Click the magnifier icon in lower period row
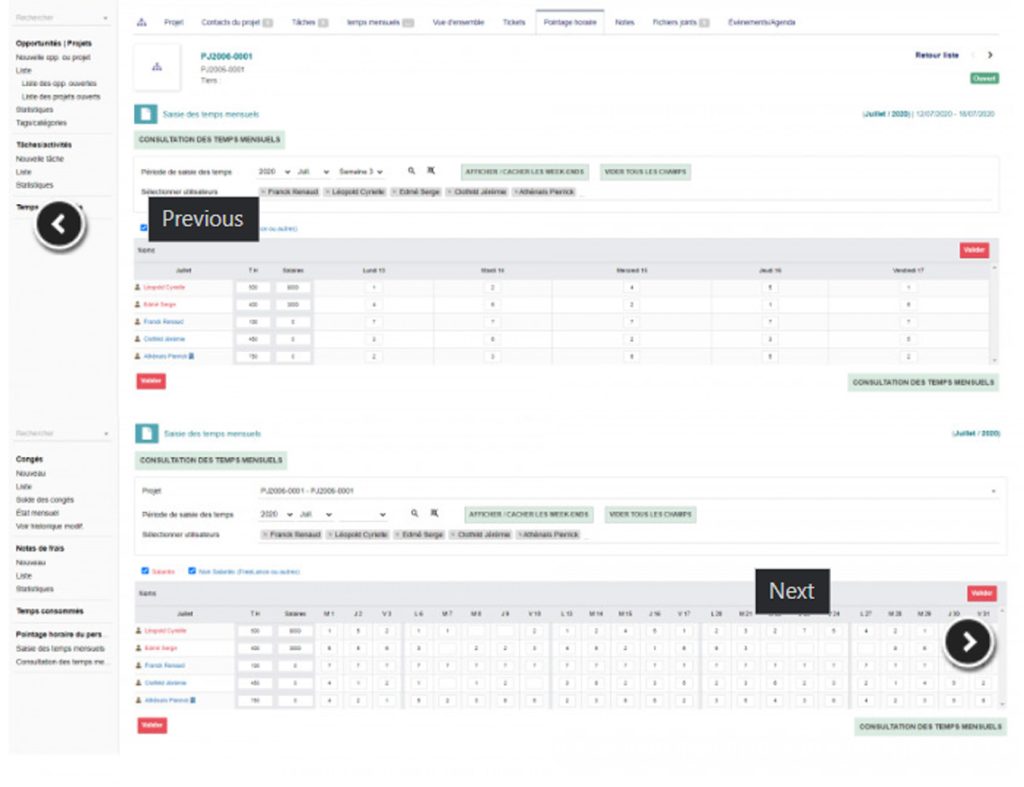This screenshot has width=1024, height=787. (414, 514)
